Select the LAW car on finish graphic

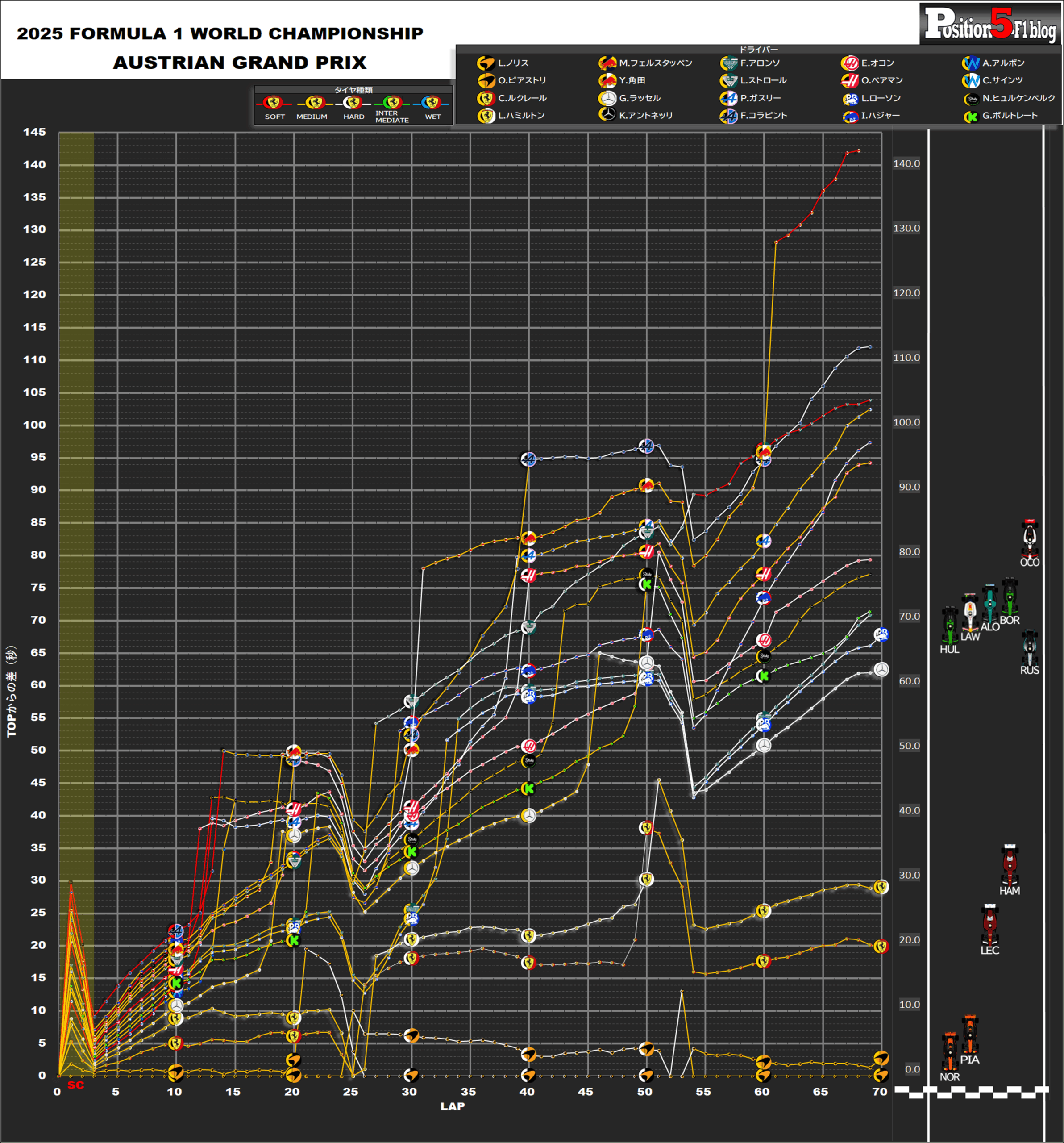[970, 613]
